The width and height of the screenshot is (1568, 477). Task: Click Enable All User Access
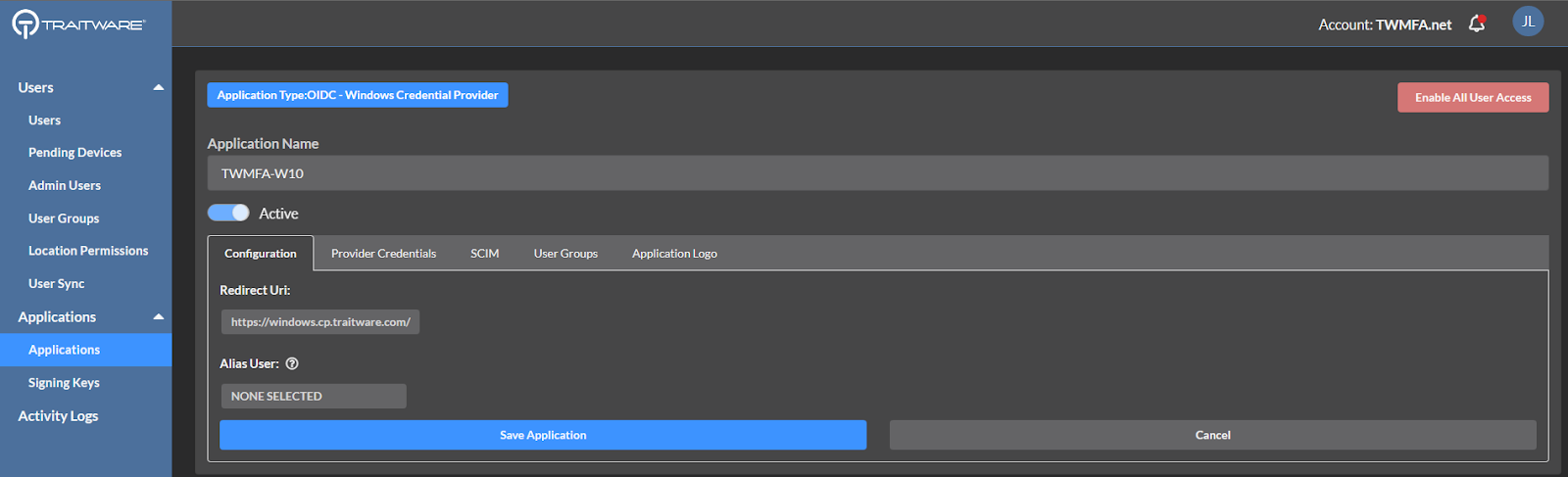(1473, 97)
